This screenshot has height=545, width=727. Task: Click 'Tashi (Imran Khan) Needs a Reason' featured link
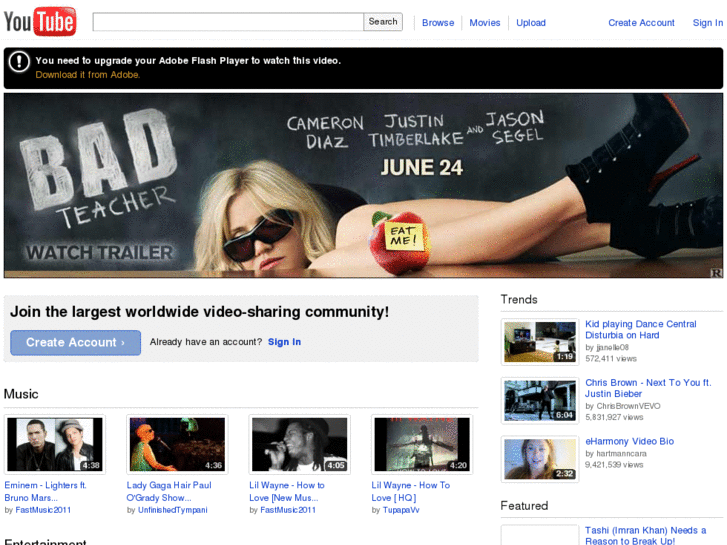click(645, 536)
